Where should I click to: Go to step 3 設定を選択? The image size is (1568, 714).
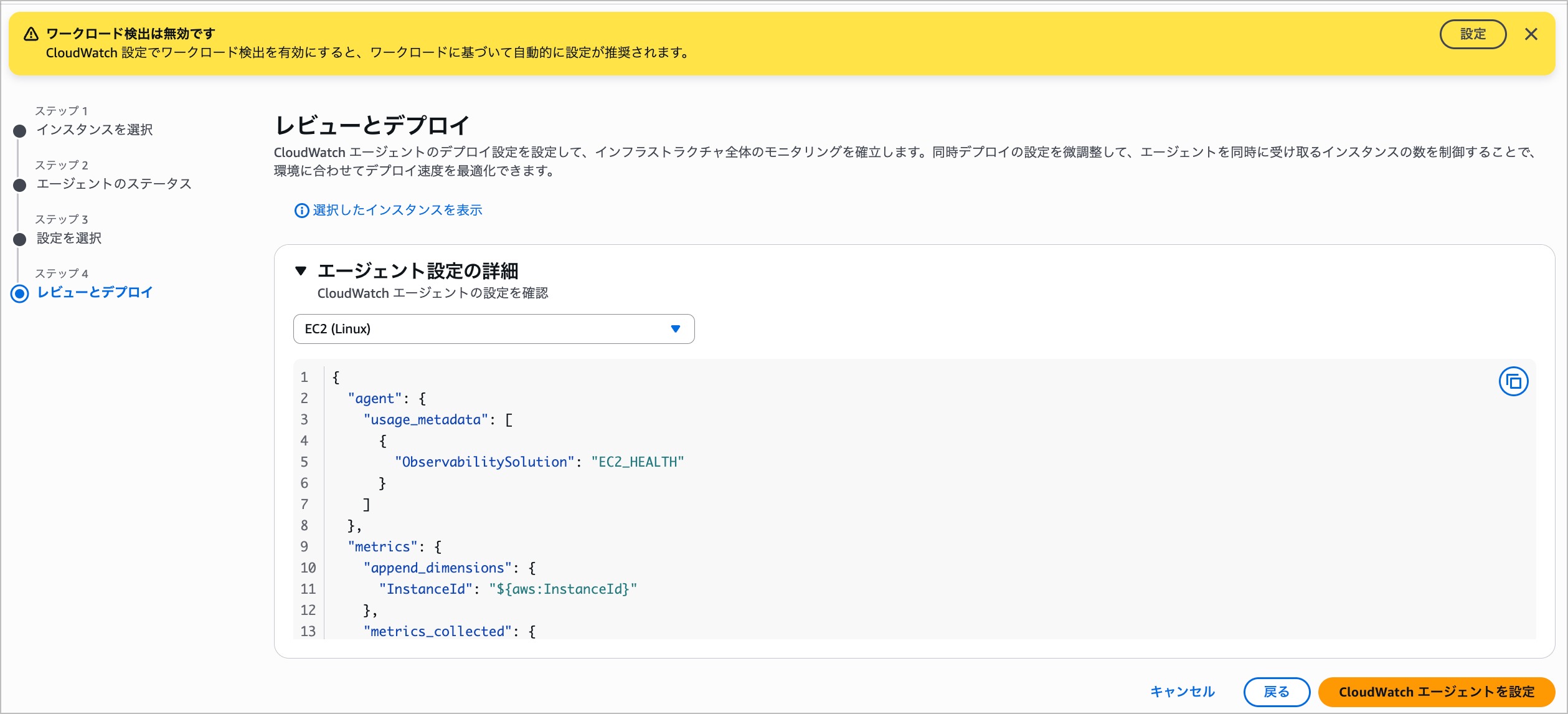pos(69,238)
